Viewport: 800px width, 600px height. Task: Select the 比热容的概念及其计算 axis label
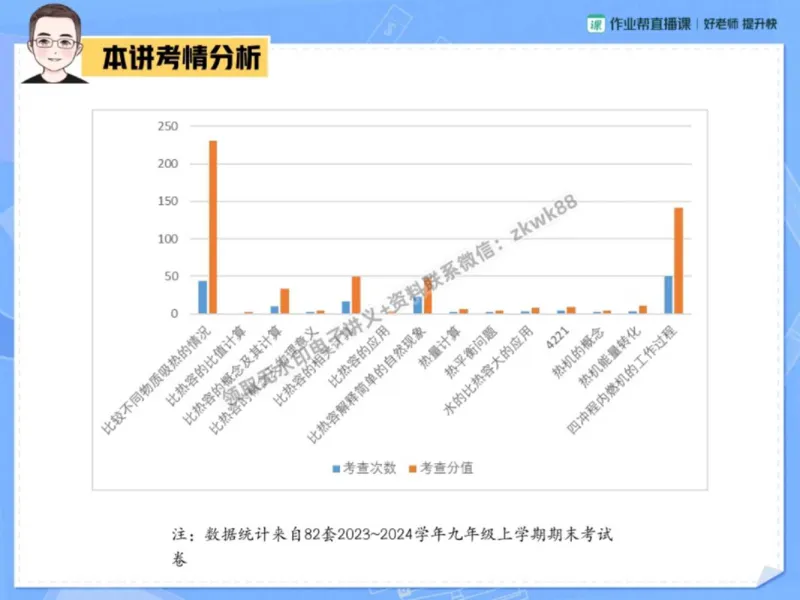click(233, 374)
